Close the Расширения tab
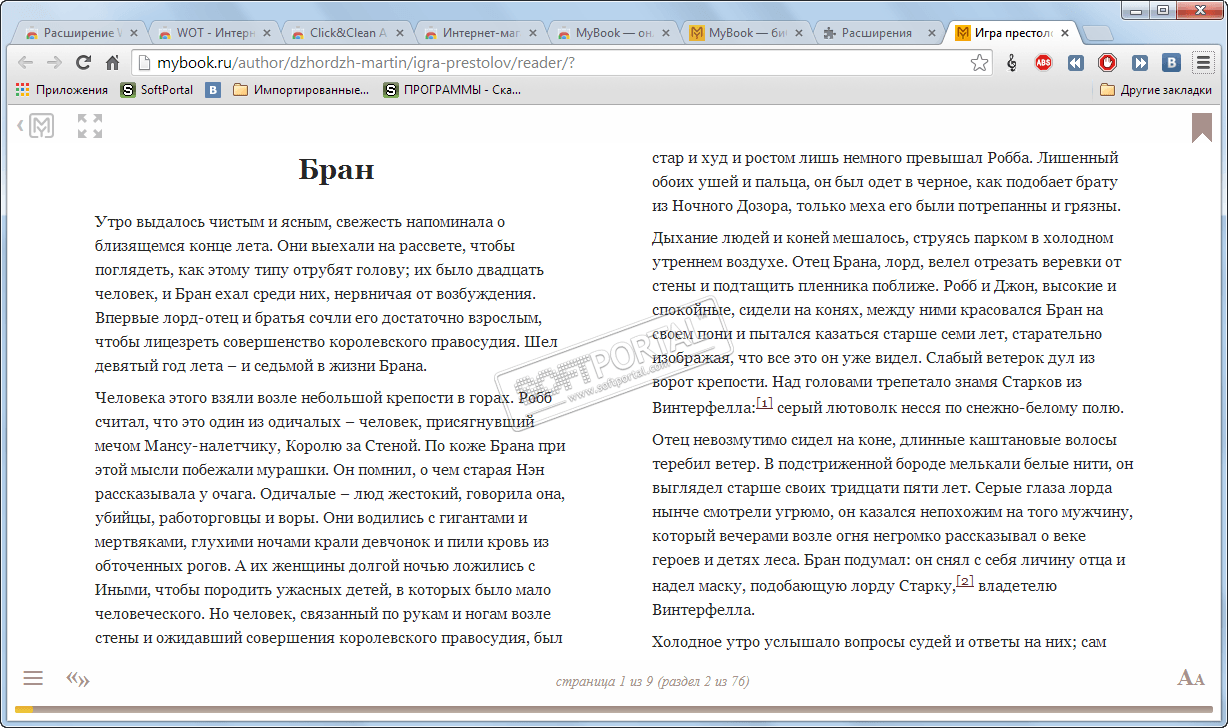The image size is (1228, 728). tap(931, 33)
